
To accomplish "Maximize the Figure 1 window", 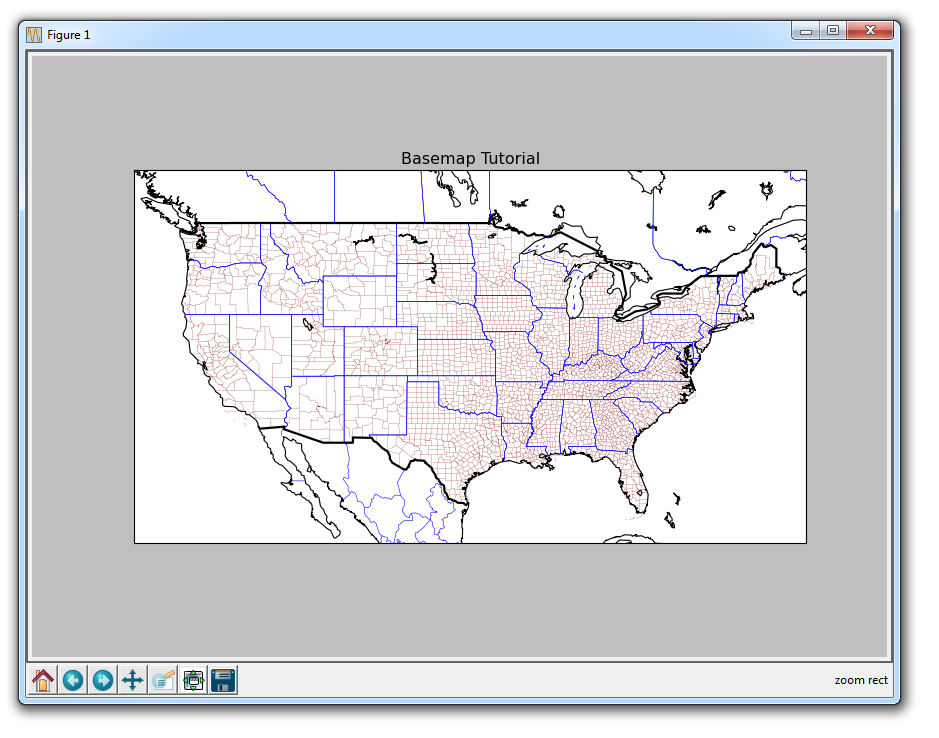I will tap(832, 31).
